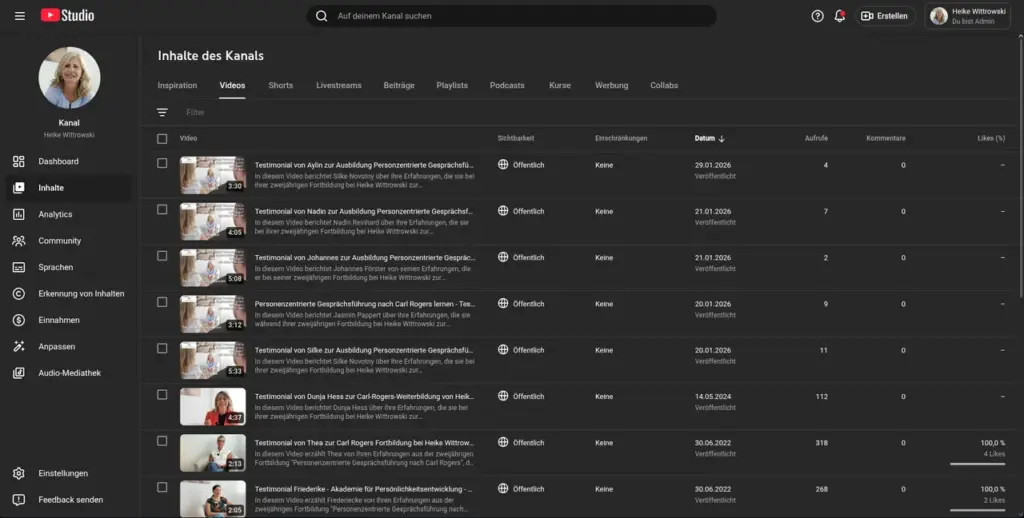Open the 2:13 Thea video thumbnail
1024x518 pixels.
(213, 453)
